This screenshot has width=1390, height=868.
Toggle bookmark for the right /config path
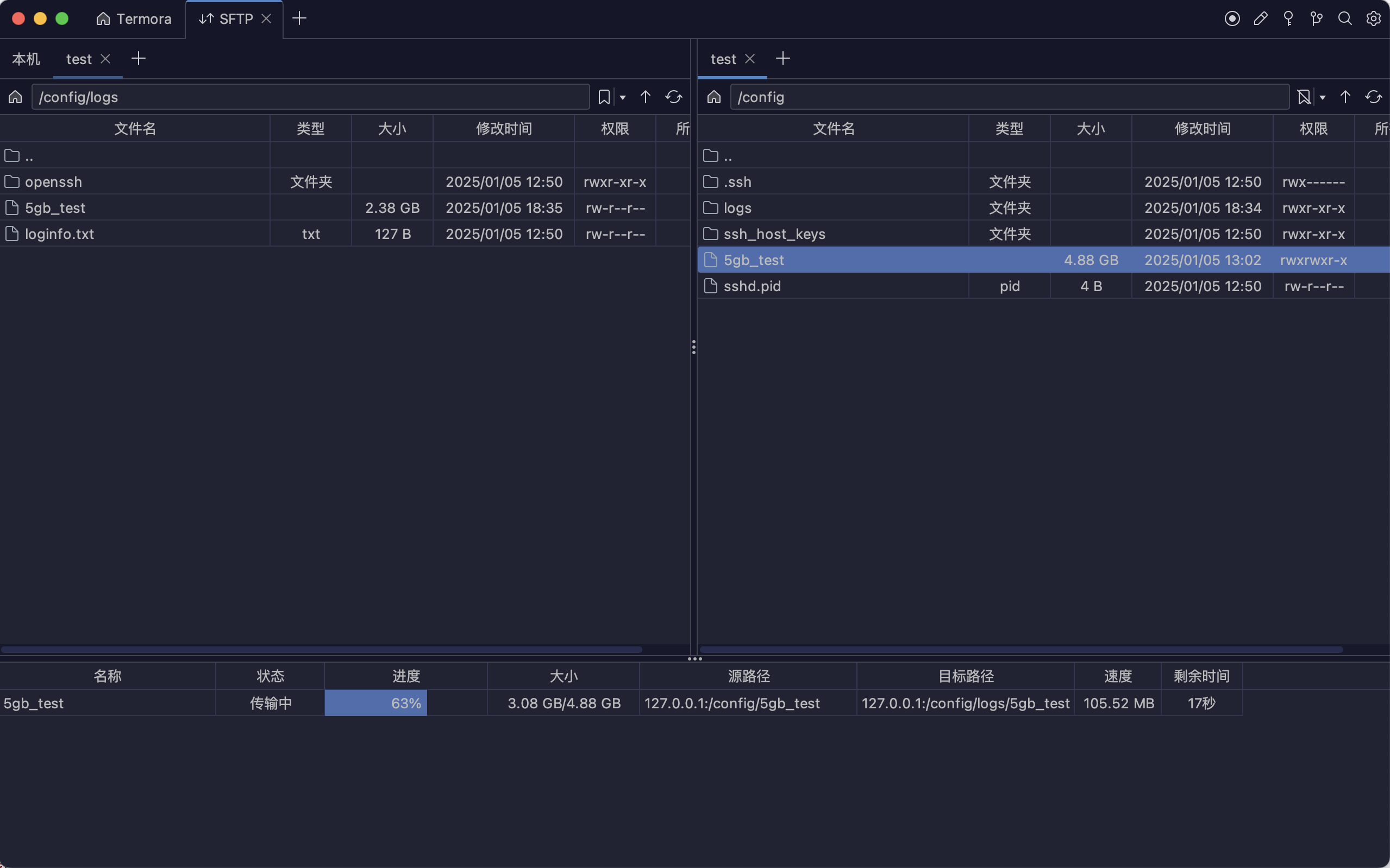point(1304,97)
